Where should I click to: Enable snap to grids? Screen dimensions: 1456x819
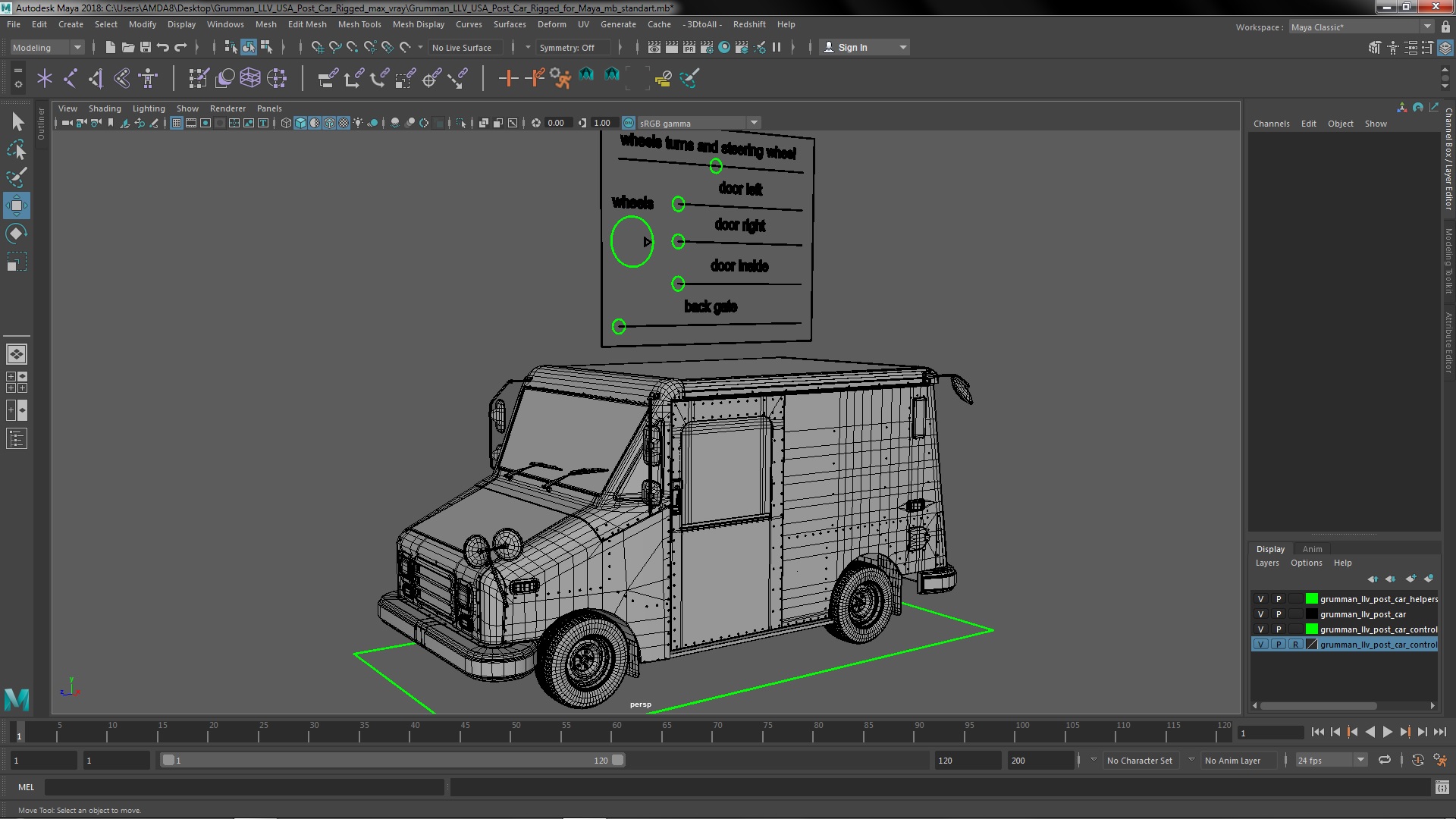click(x=317, y=47)
